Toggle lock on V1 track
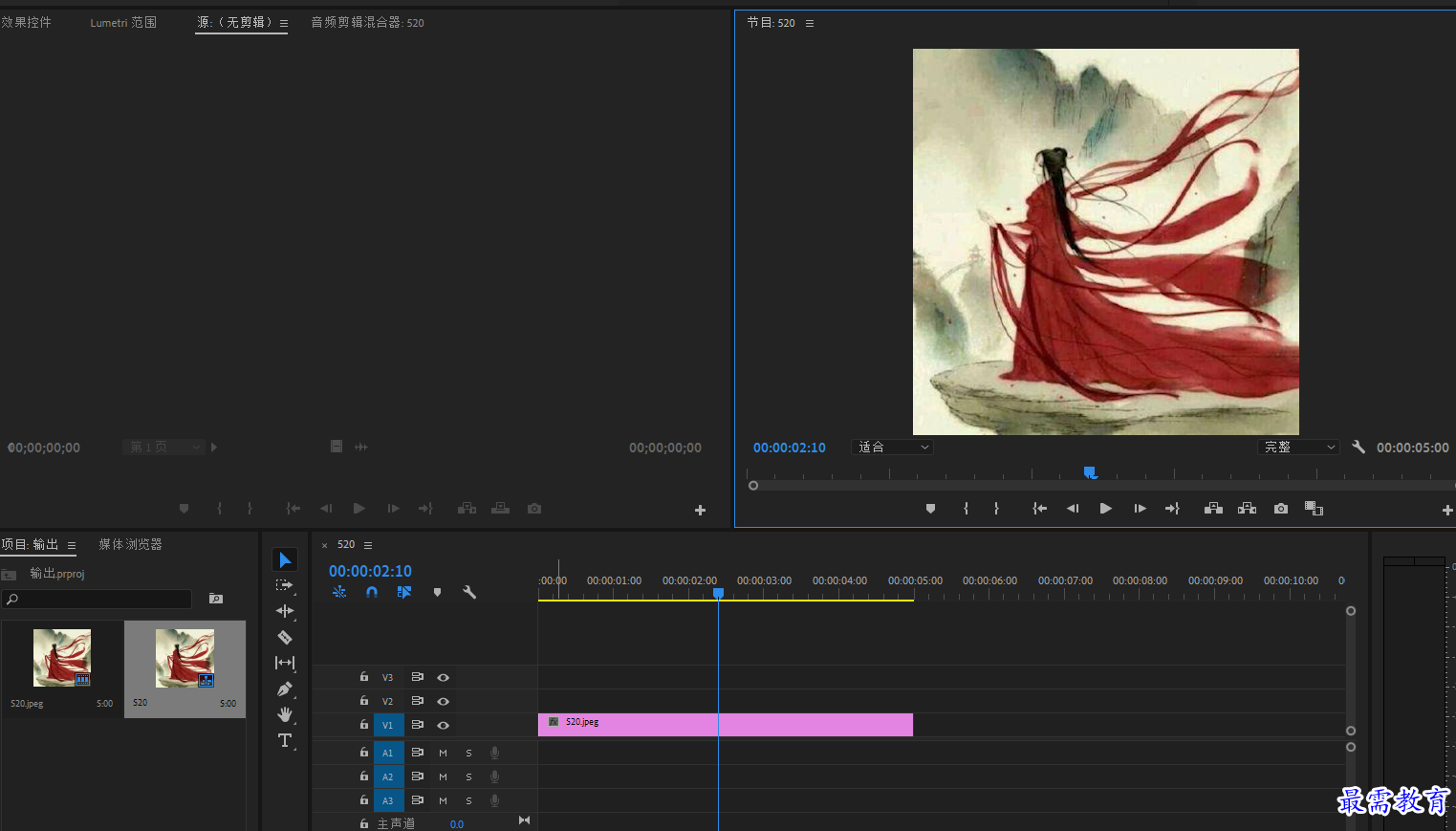Viewport: 1456px width, 831px height. 364,724
